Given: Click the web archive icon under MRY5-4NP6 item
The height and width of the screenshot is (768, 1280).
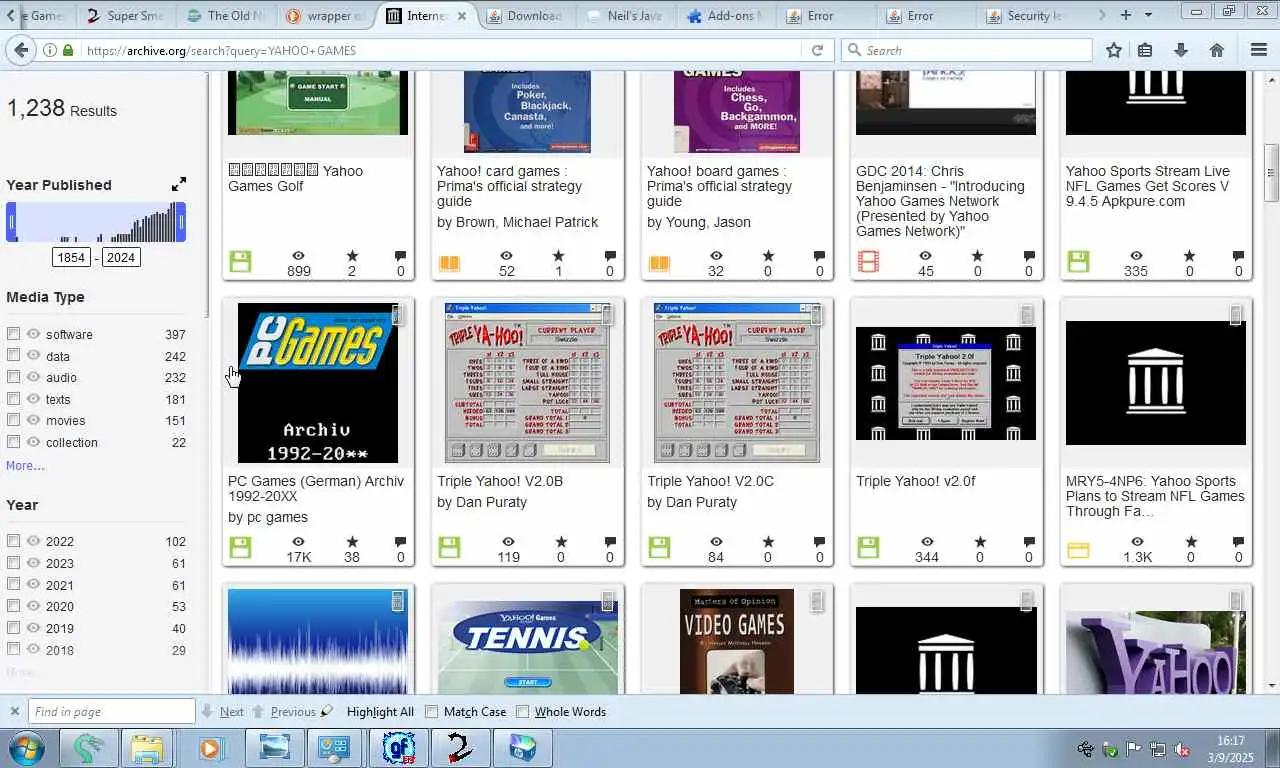Looking at the screenshot, I should click(1078, 550).
